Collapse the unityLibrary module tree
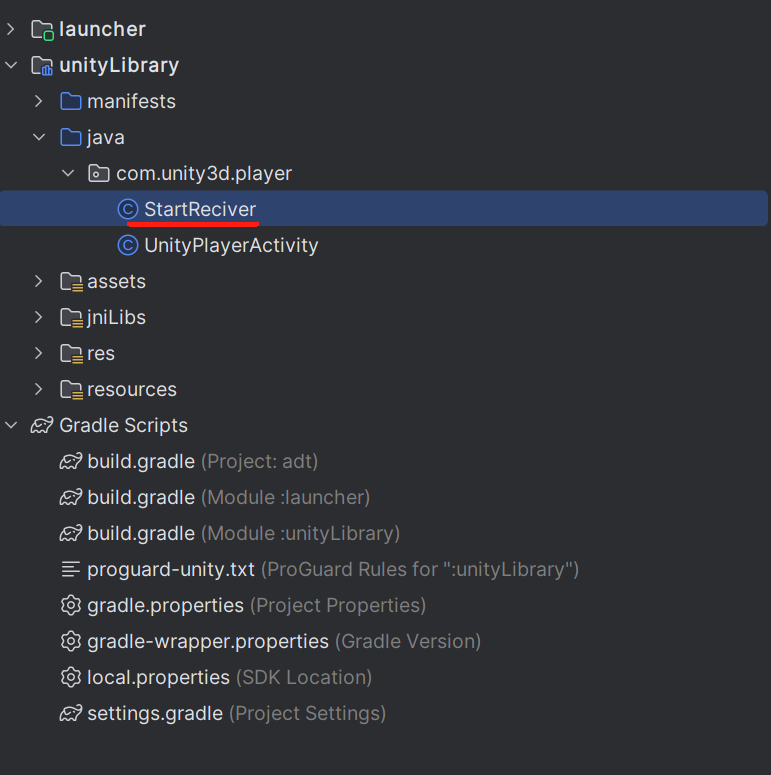771x775 pixels. pyautogui.click(x=11, y=65)
